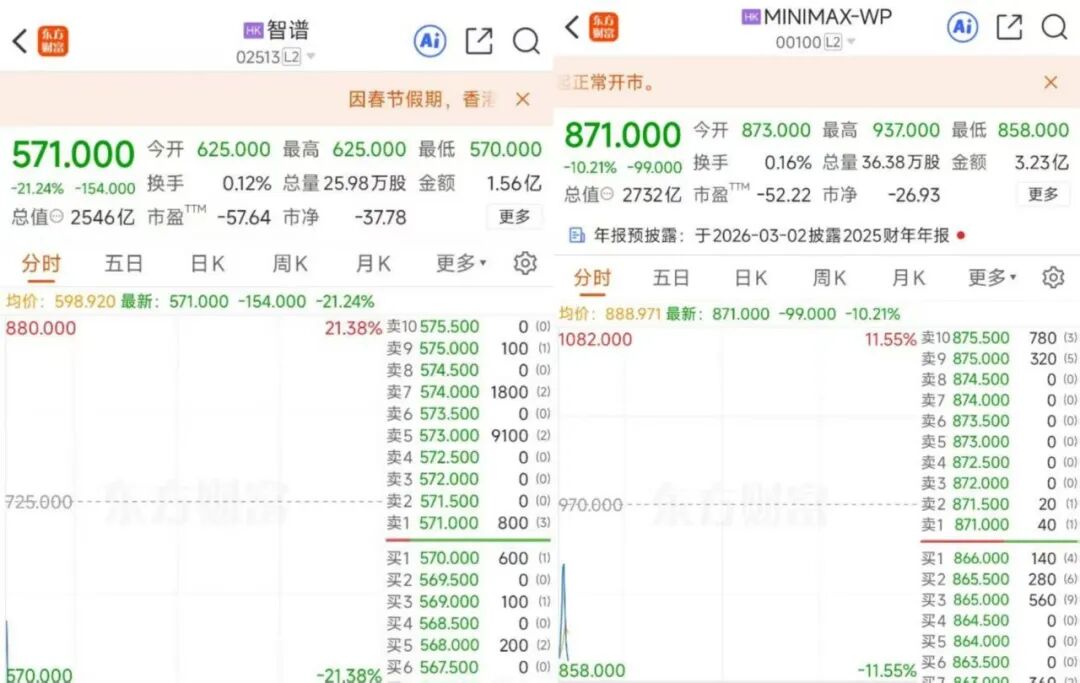Select the 卖9 575.000 order row
This screenshot has width=1080, height=683.
tap(468, 348)
